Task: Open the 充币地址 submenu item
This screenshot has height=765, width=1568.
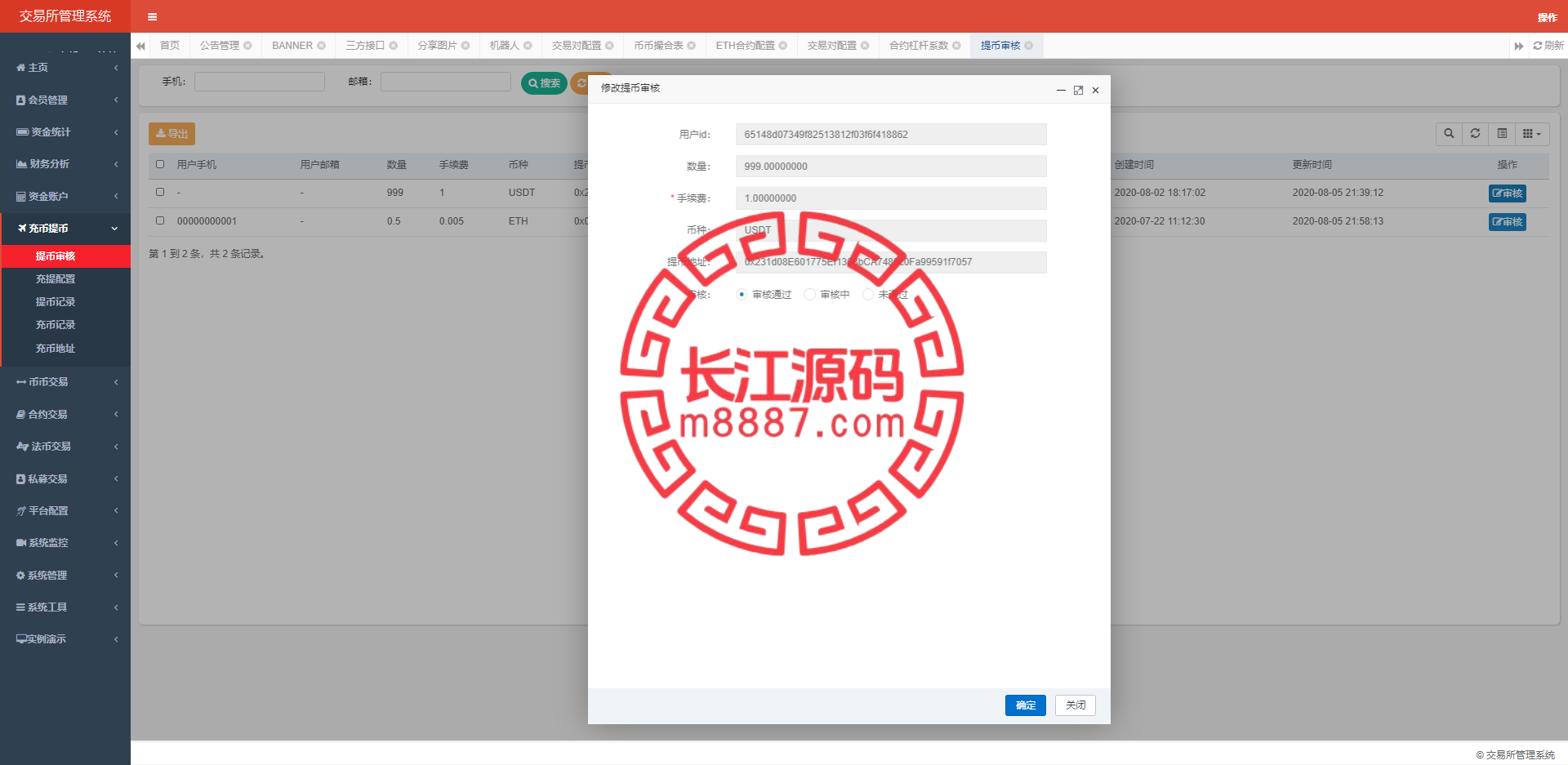Action: click(x=65, y=349)
